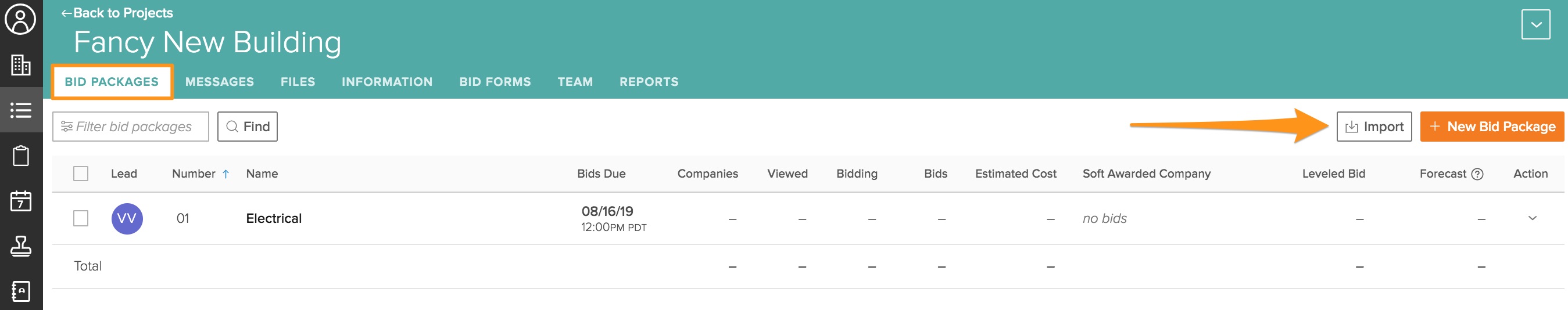Click the address book icon in sidebar
This screenshot has width=1568, height=310.
[x=21, y=291]
